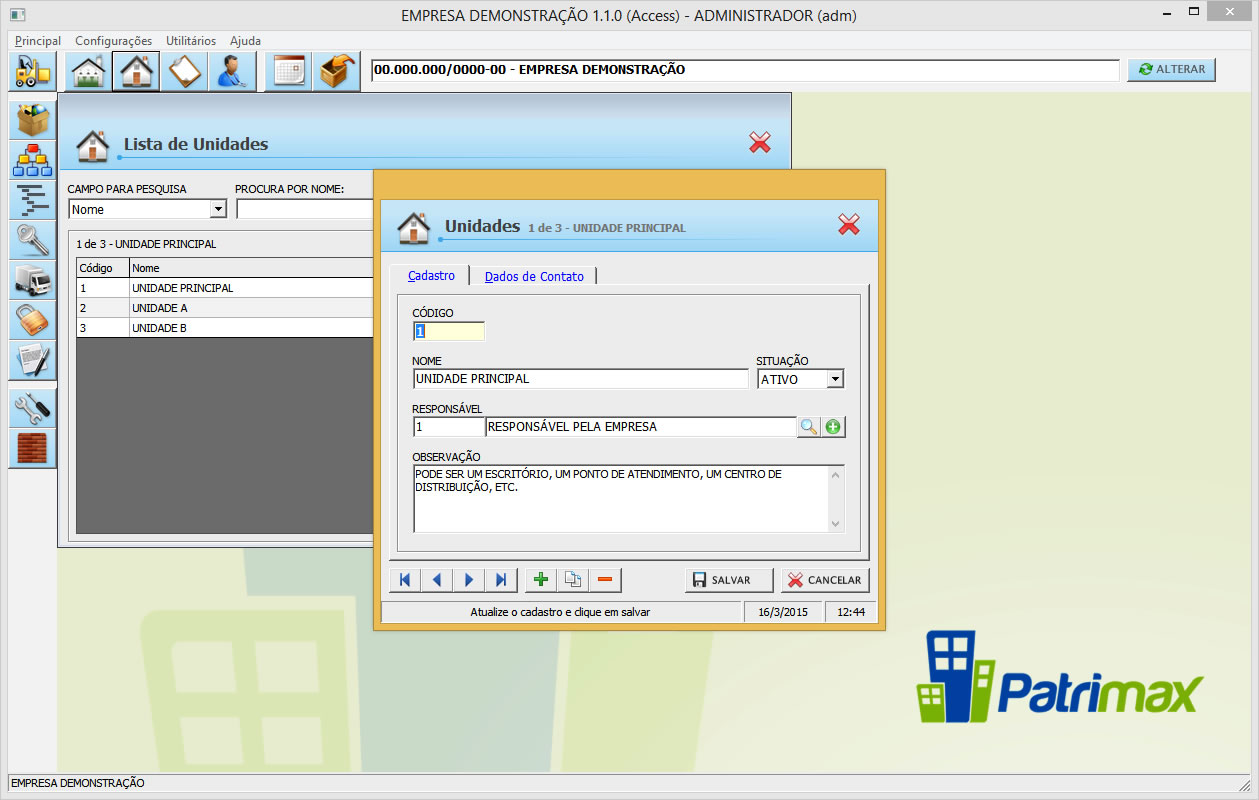1259x800 pixels.
Task: Close the Lista de Unidades window
Action: pyautogui.click(x=760, y=143)
